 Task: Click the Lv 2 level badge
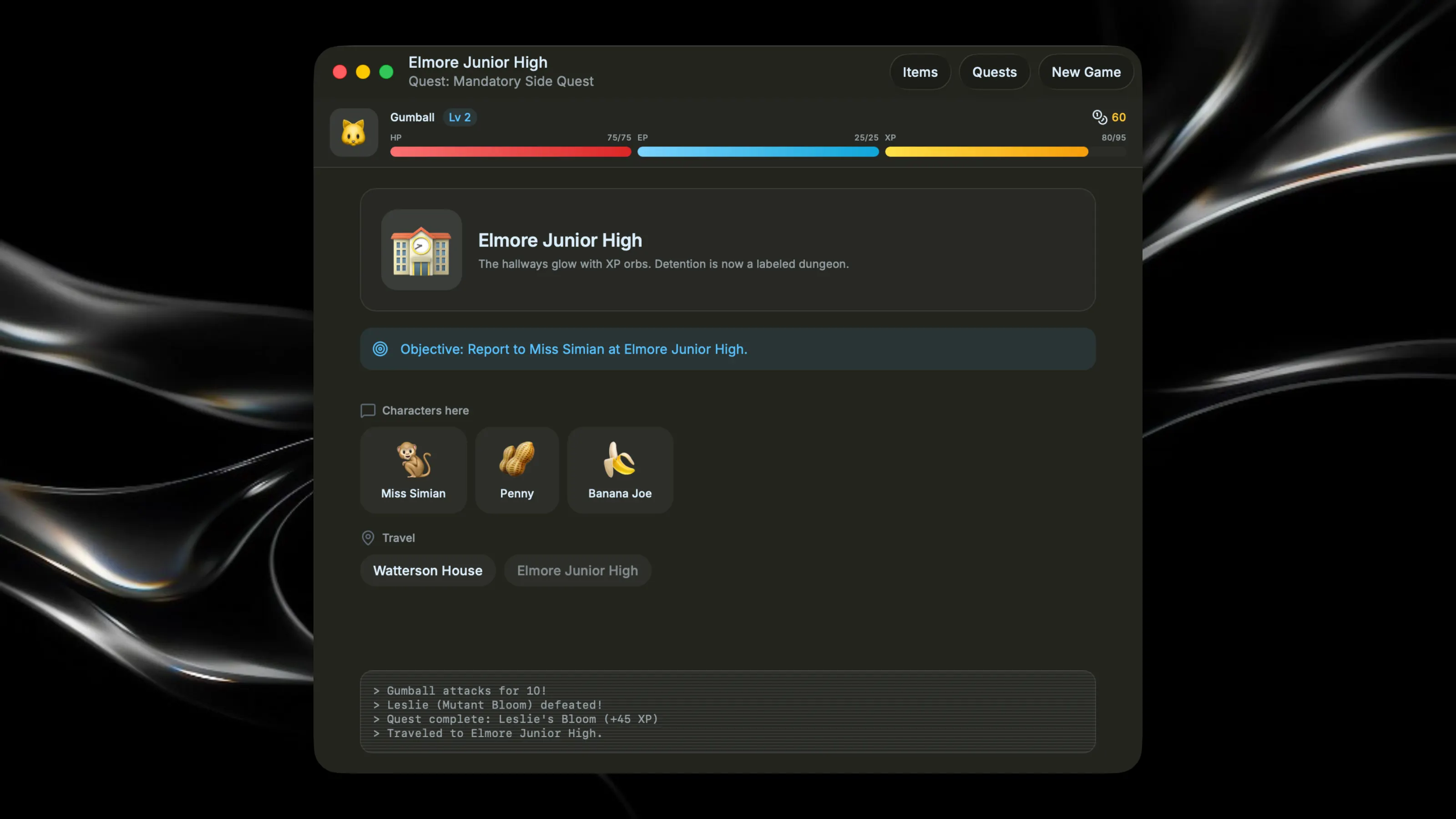tap(460, 117)
